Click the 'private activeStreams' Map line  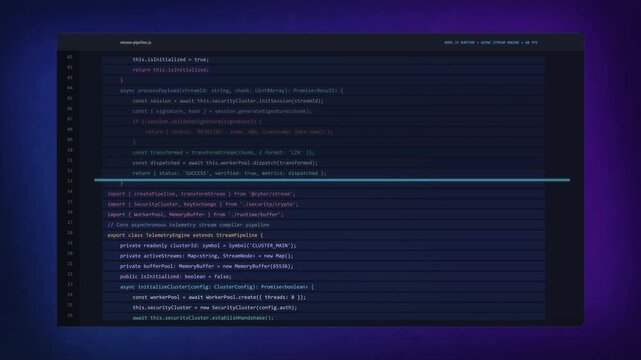pyautogui.click(x=206, y=256)
